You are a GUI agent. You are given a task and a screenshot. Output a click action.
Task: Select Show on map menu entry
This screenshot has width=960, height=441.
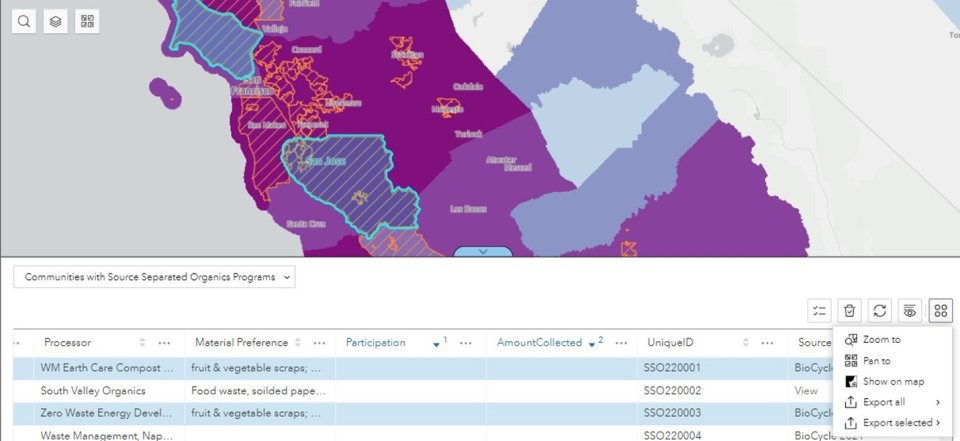[x=893, y=381]
